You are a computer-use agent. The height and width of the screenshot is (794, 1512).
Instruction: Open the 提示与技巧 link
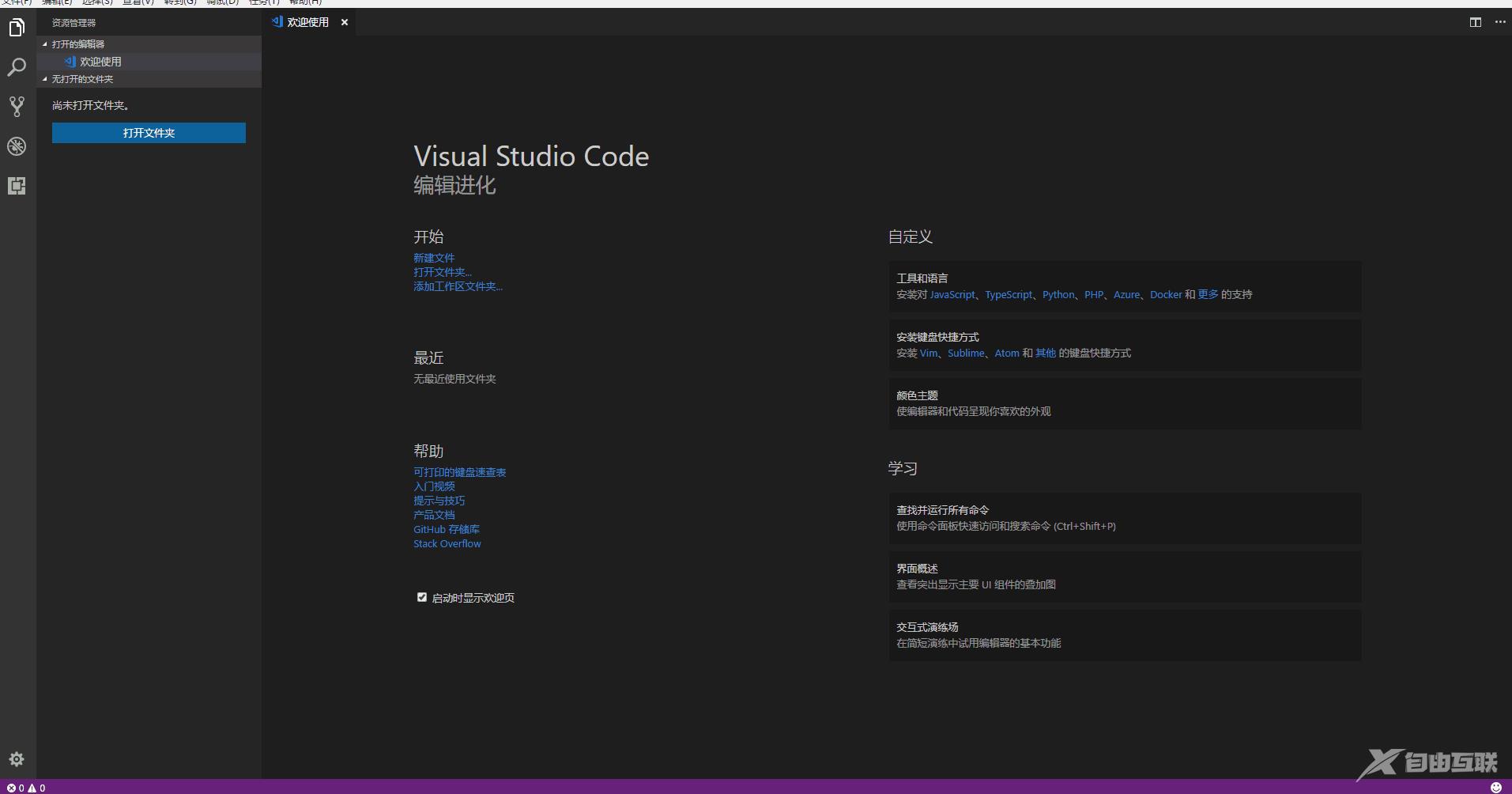(x=439, y=501)
